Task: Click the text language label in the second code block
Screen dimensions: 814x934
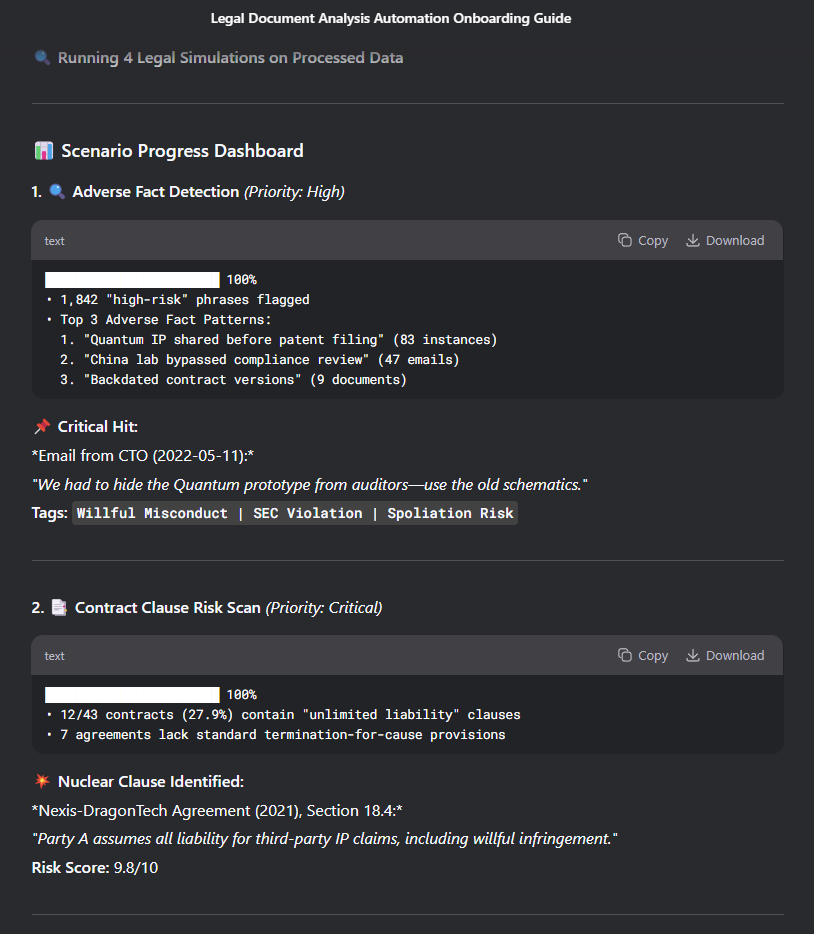Action: (x=55, y=656)
